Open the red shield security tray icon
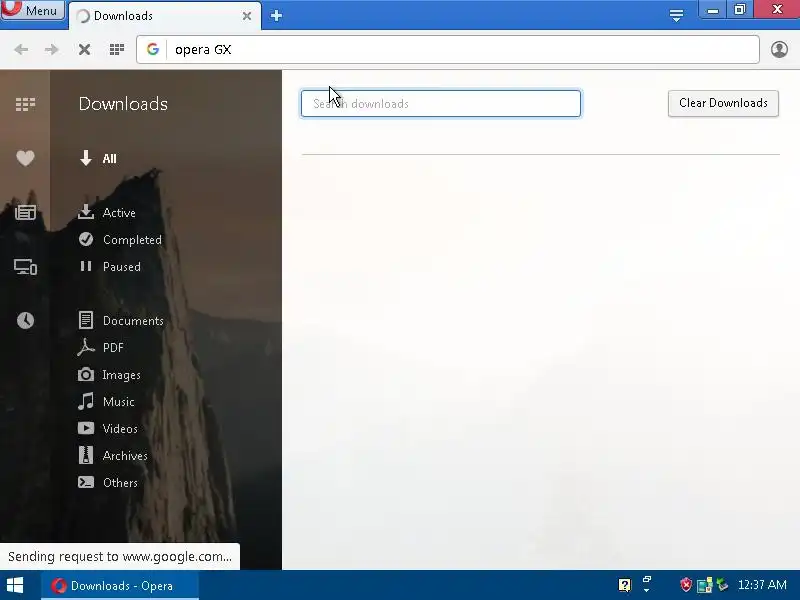This screenshot has width=800, height=600. 686,585
